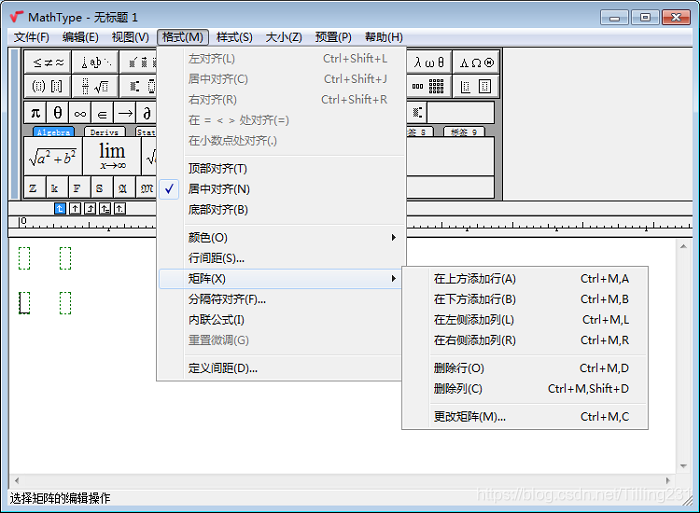Open the matrix templates palette

tap(429, 86)
